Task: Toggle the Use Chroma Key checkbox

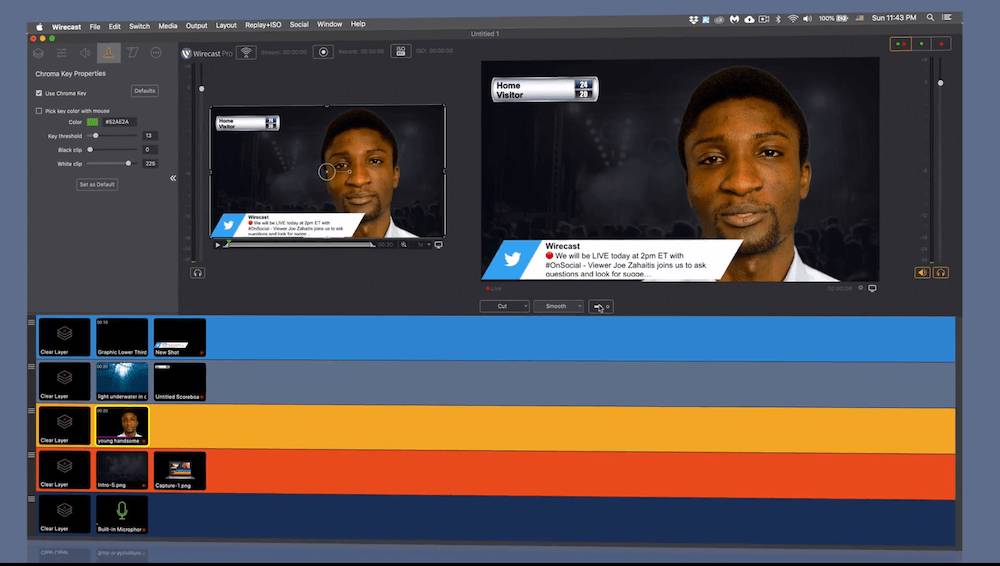Action: (39, 93)
